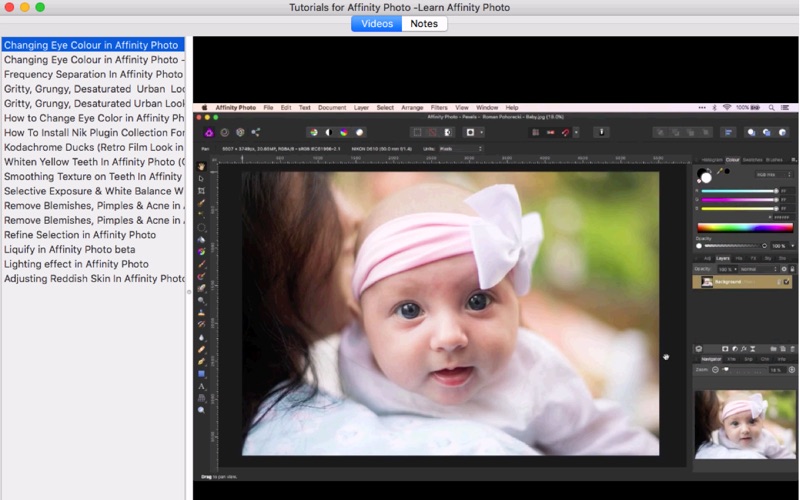Select the Undo Brush tool
The width and height of the screenshot is (800, 500).
coord(202,324)
